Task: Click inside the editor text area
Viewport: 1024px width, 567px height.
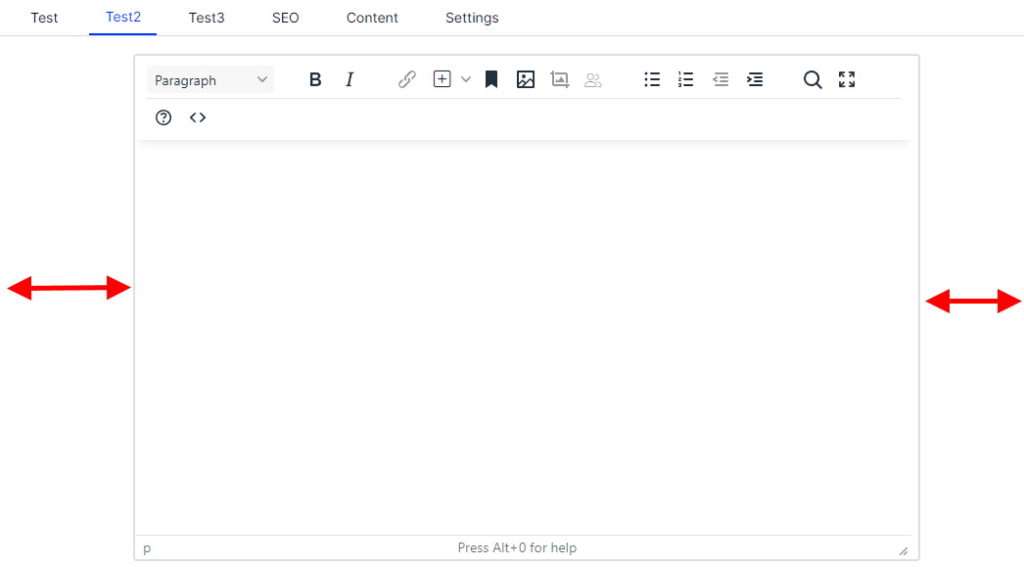Action: coord(526,338)
